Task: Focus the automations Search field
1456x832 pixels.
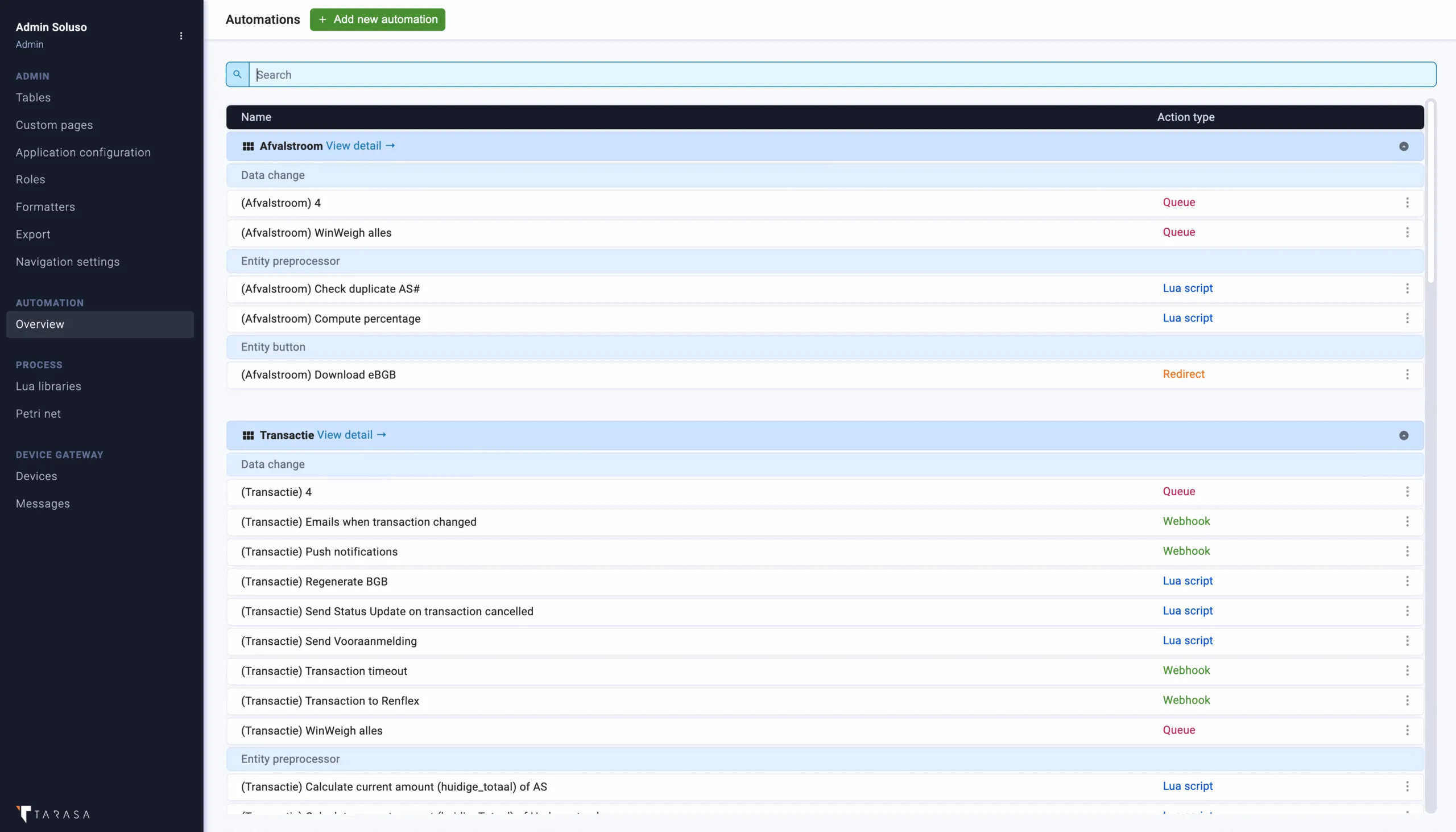Action: (842, 75)
